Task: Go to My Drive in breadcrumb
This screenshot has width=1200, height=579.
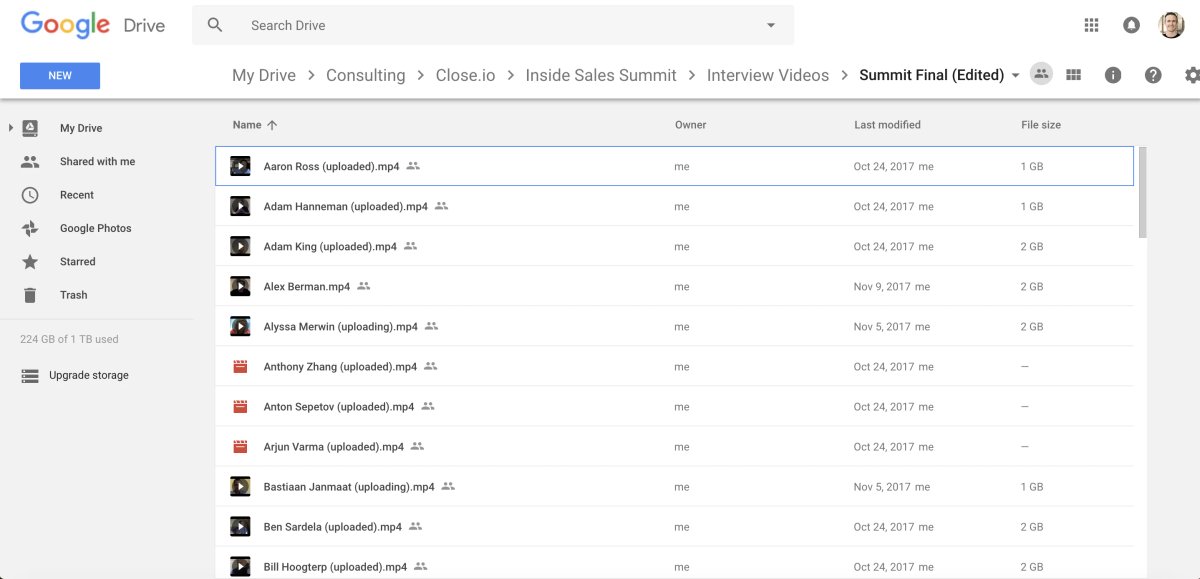Action: click(264, 75)
